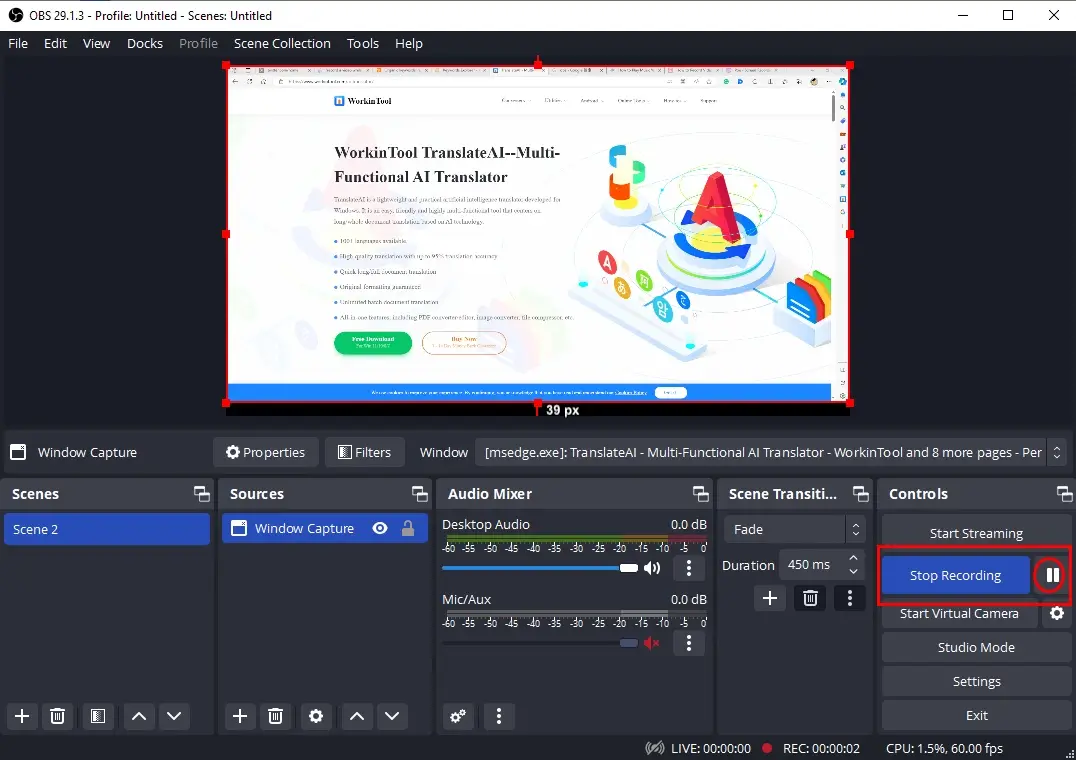Screen dimensions: 1076x760
Task: Unmute the Mic/Aux audio channel
Action: point(652,643)
